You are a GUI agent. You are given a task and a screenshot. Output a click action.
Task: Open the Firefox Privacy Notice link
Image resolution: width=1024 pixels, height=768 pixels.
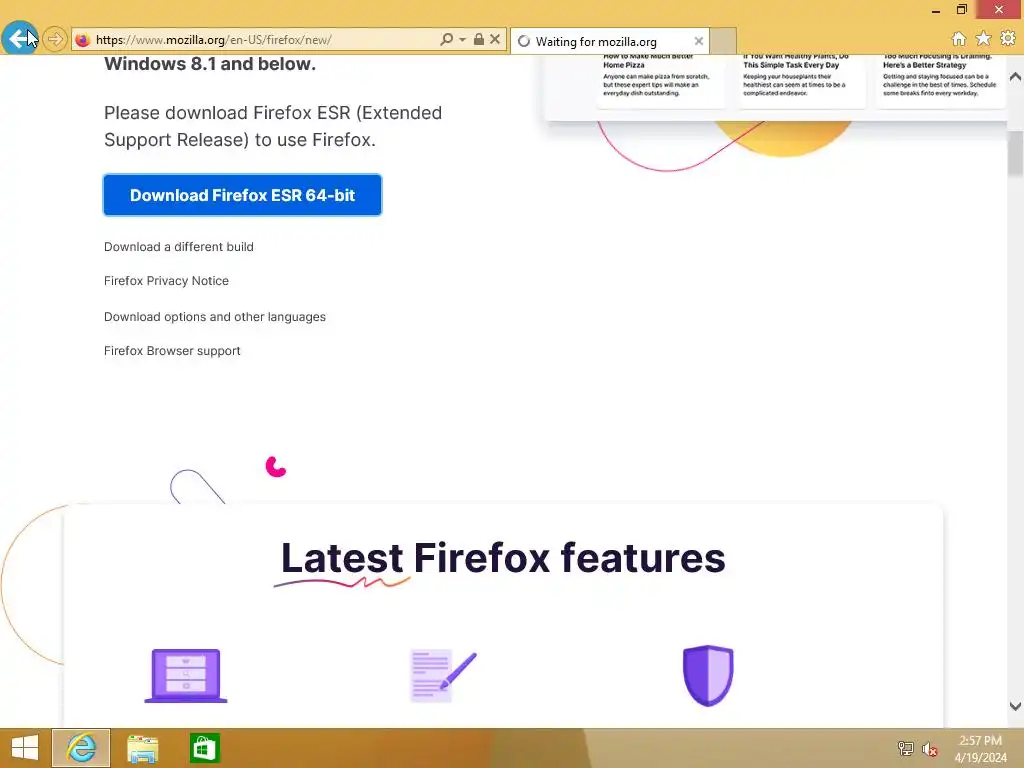click(167, 281)
